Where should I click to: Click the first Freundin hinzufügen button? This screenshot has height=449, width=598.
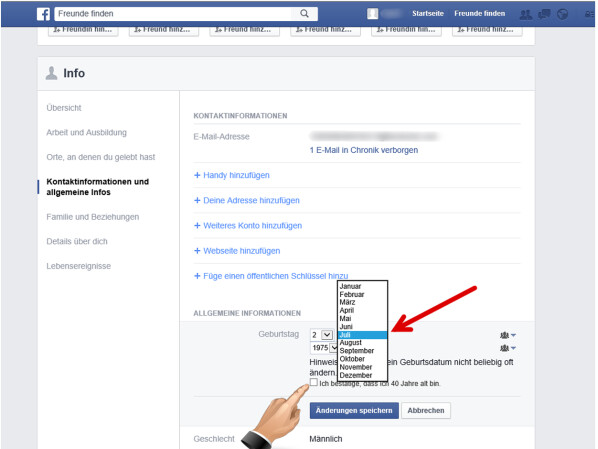click(x=83, y=31)
